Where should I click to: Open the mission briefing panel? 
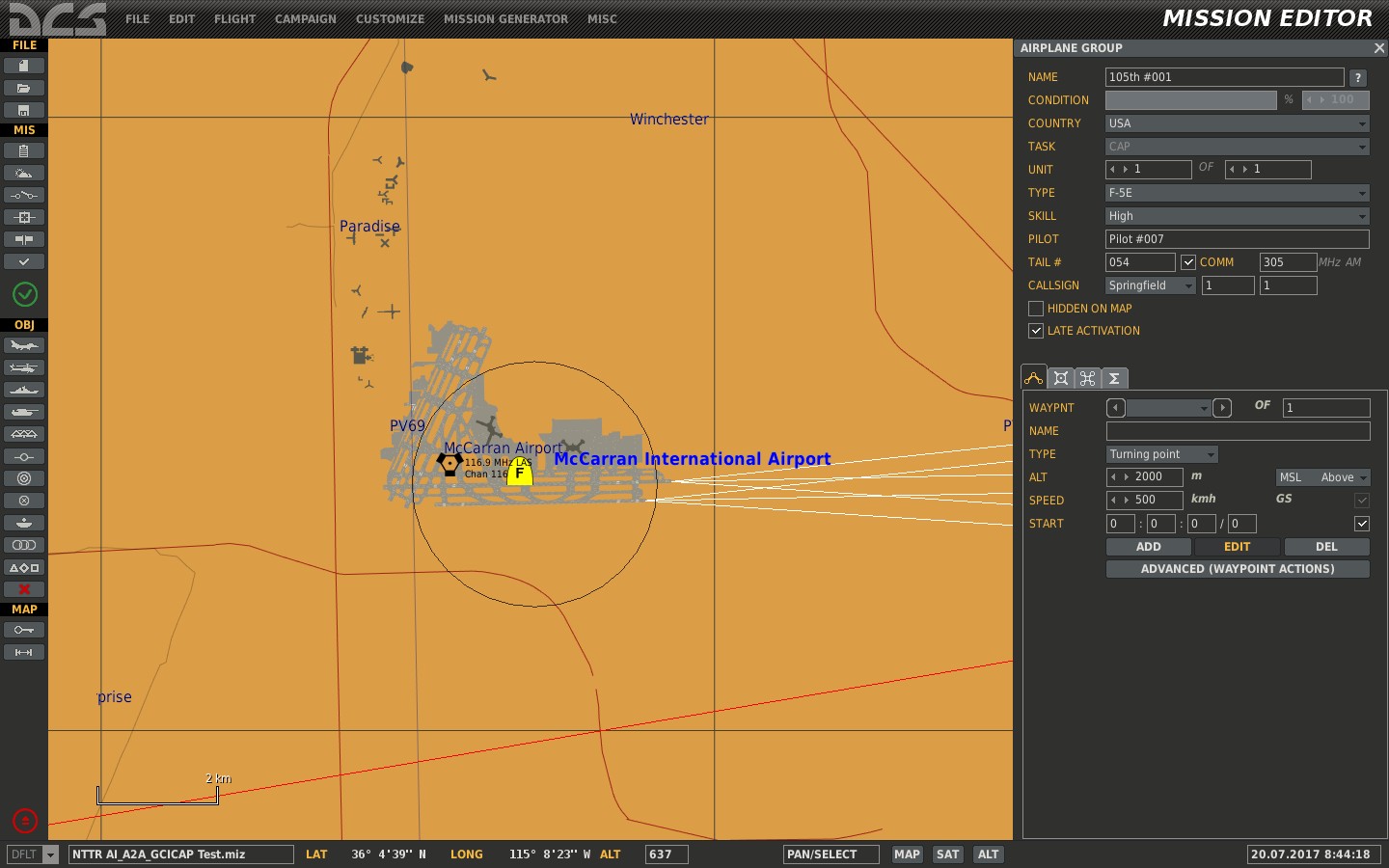coord(23,150)
